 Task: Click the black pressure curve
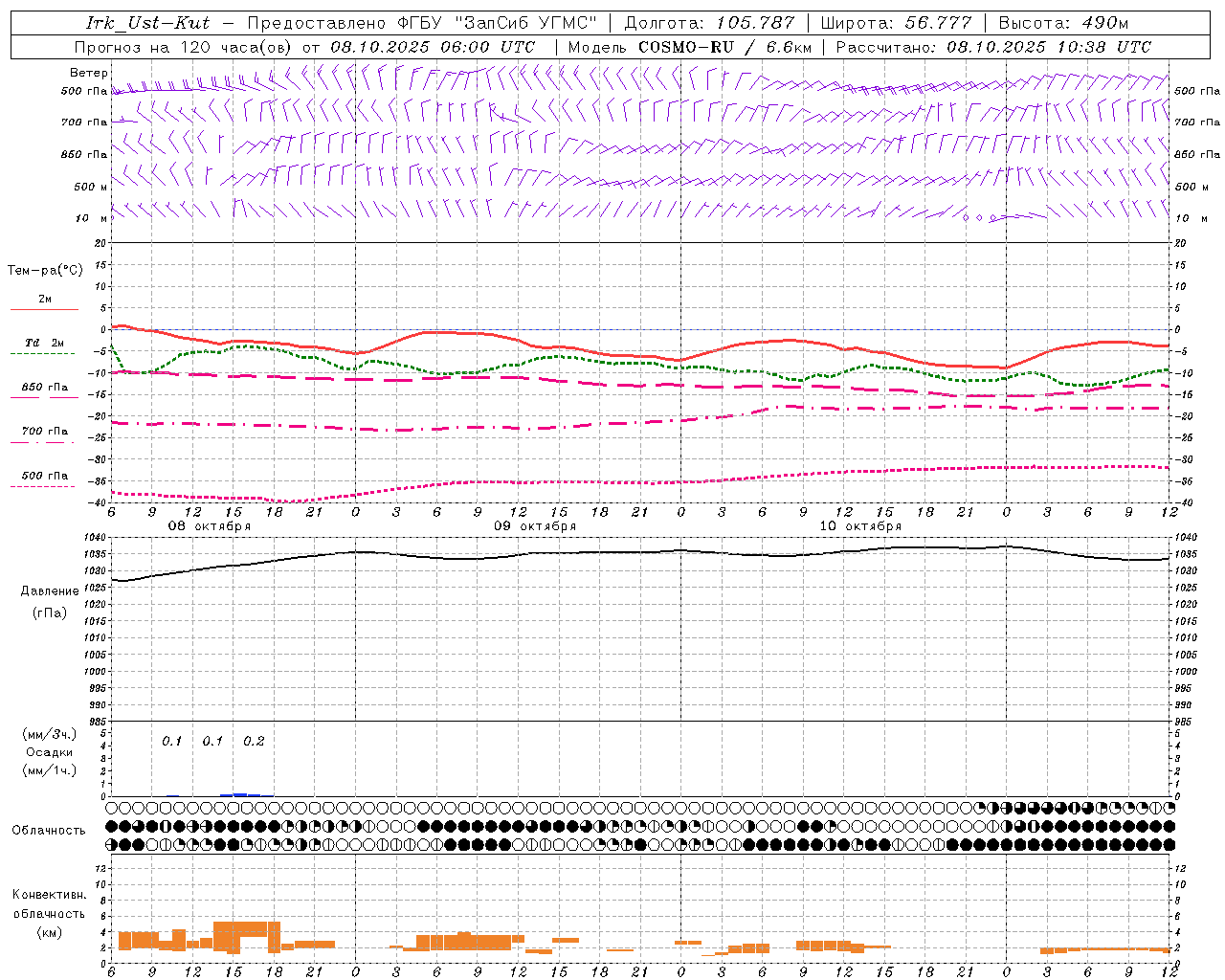[641, 552]
